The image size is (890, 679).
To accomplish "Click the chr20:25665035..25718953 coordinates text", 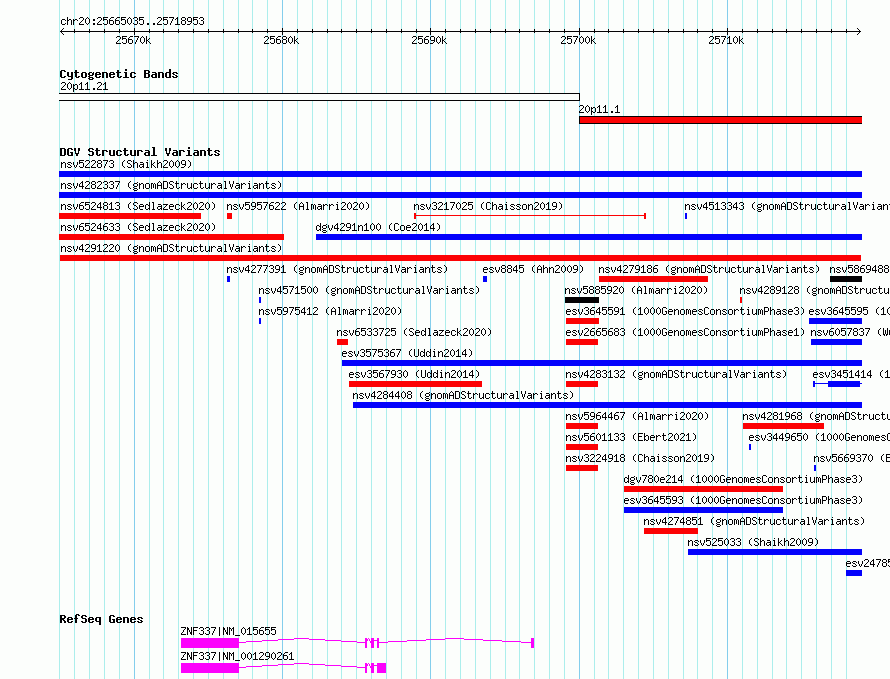I will pyautogui.click(x=132, y=21).
